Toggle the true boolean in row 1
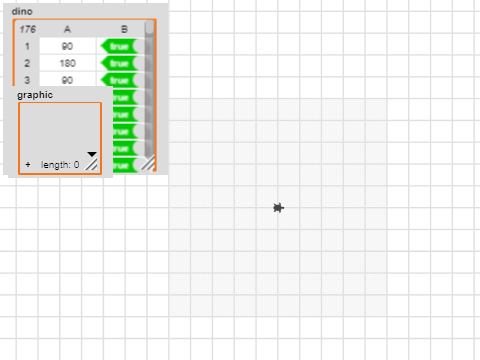Image resolution: width=480 pixels, height=360 pixels. coord(120,46)
